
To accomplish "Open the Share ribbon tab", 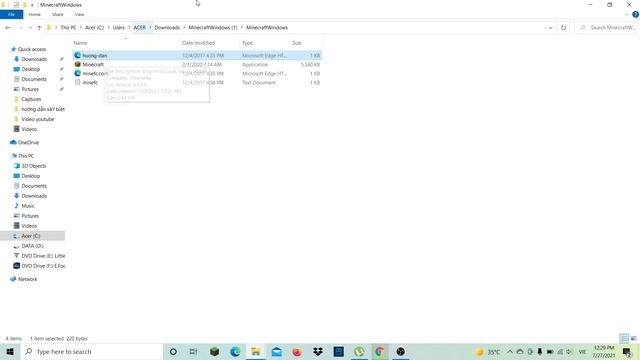I will point(58,14).
